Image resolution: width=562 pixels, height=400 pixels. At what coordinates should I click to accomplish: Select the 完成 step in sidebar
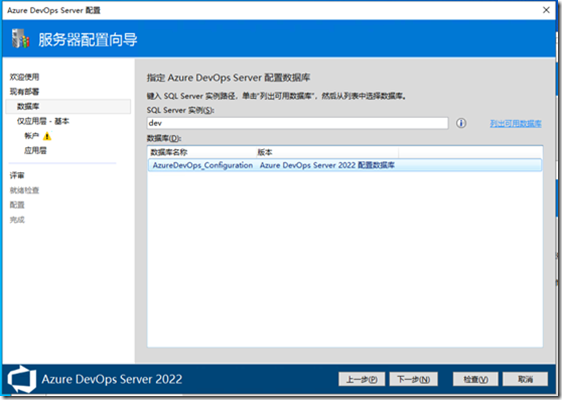(x=17, y=220)
